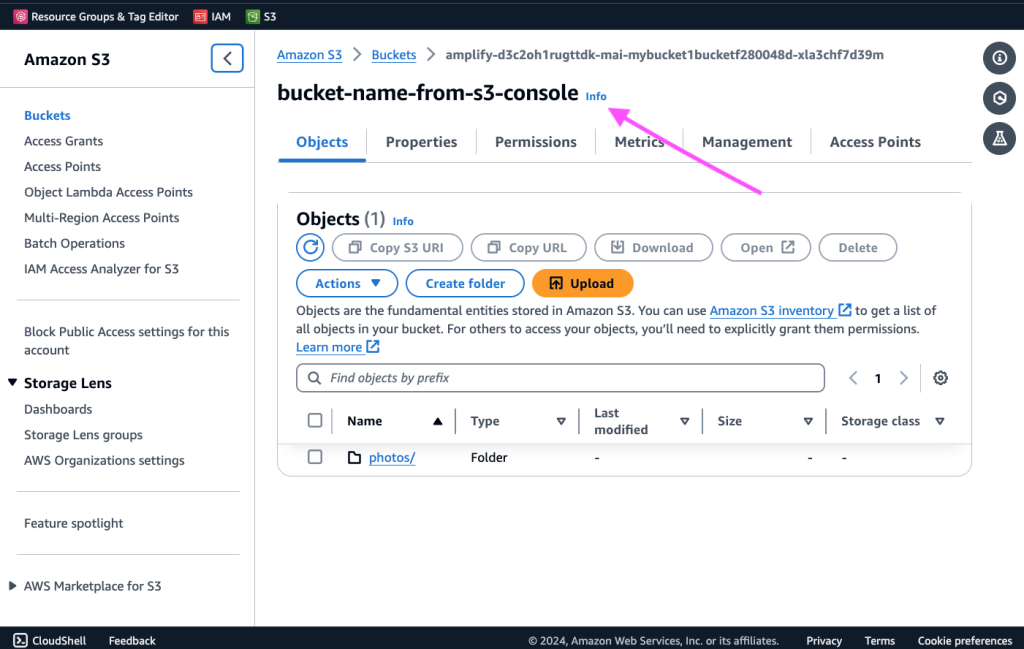Open Storage Lens groups
Screen dimensions: 1024x649
coord(83,435)
